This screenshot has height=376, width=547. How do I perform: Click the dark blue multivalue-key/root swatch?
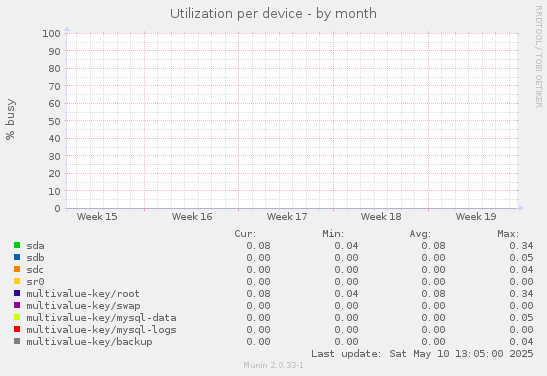pos(17,293)
